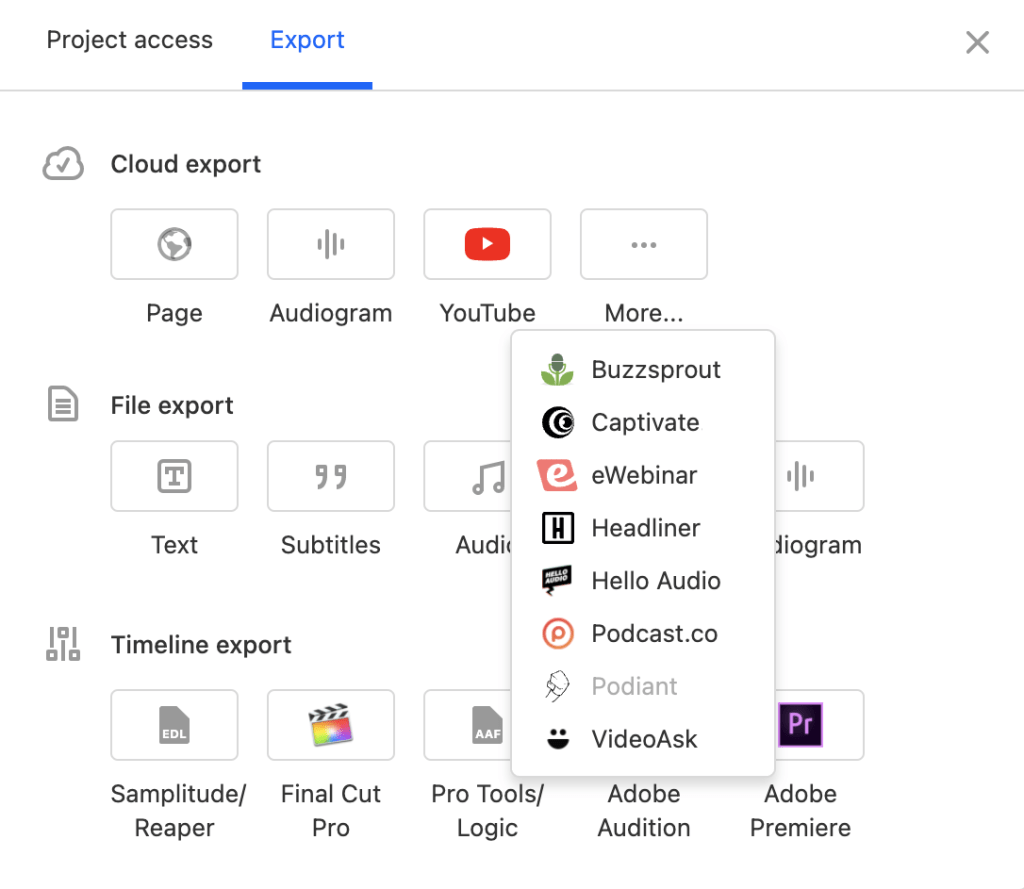Select Hello Audio export destination
Screen dimensions: 1024x889
pyautogui.click(x=643, y=581)
